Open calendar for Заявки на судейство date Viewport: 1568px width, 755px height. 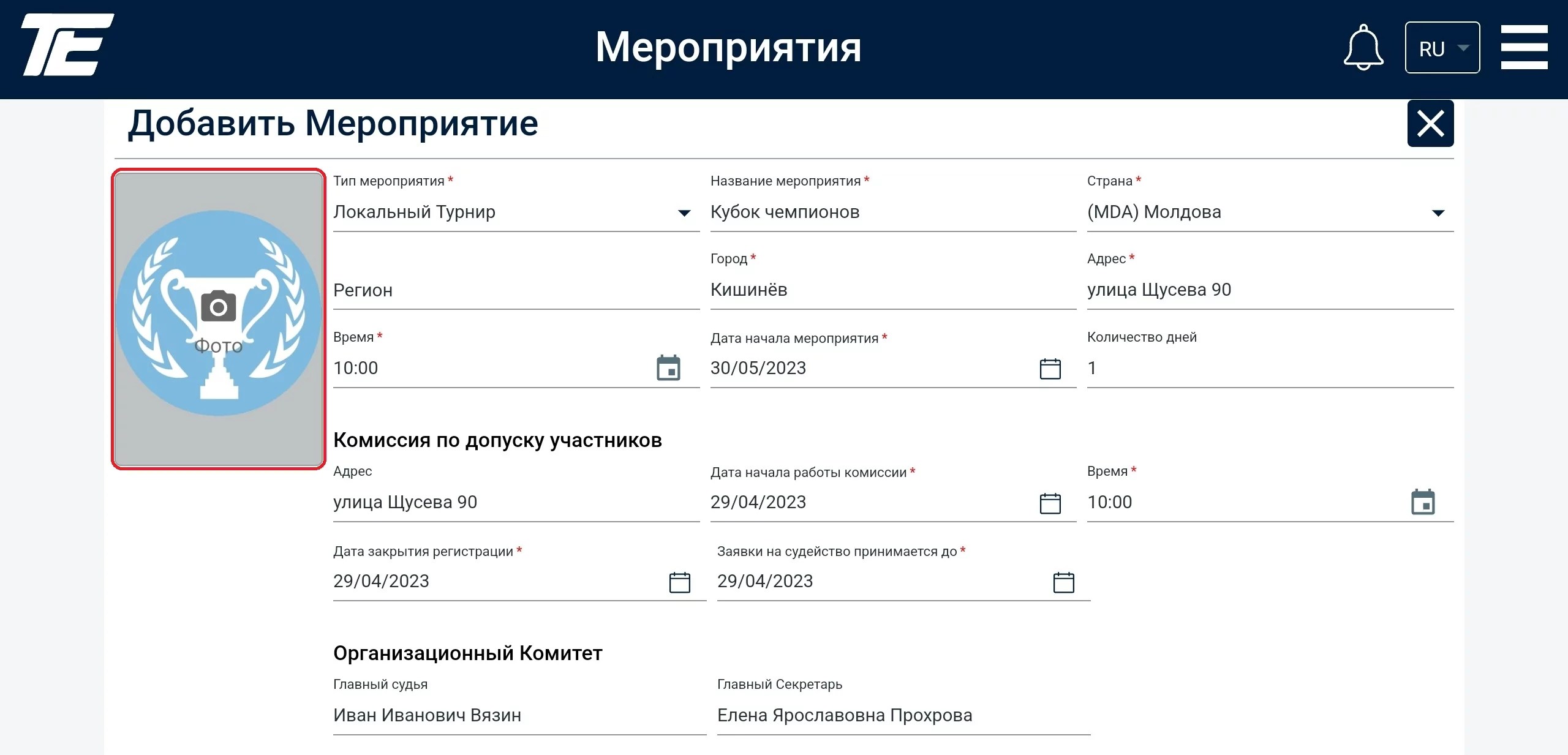click(x=1064, y=582)
